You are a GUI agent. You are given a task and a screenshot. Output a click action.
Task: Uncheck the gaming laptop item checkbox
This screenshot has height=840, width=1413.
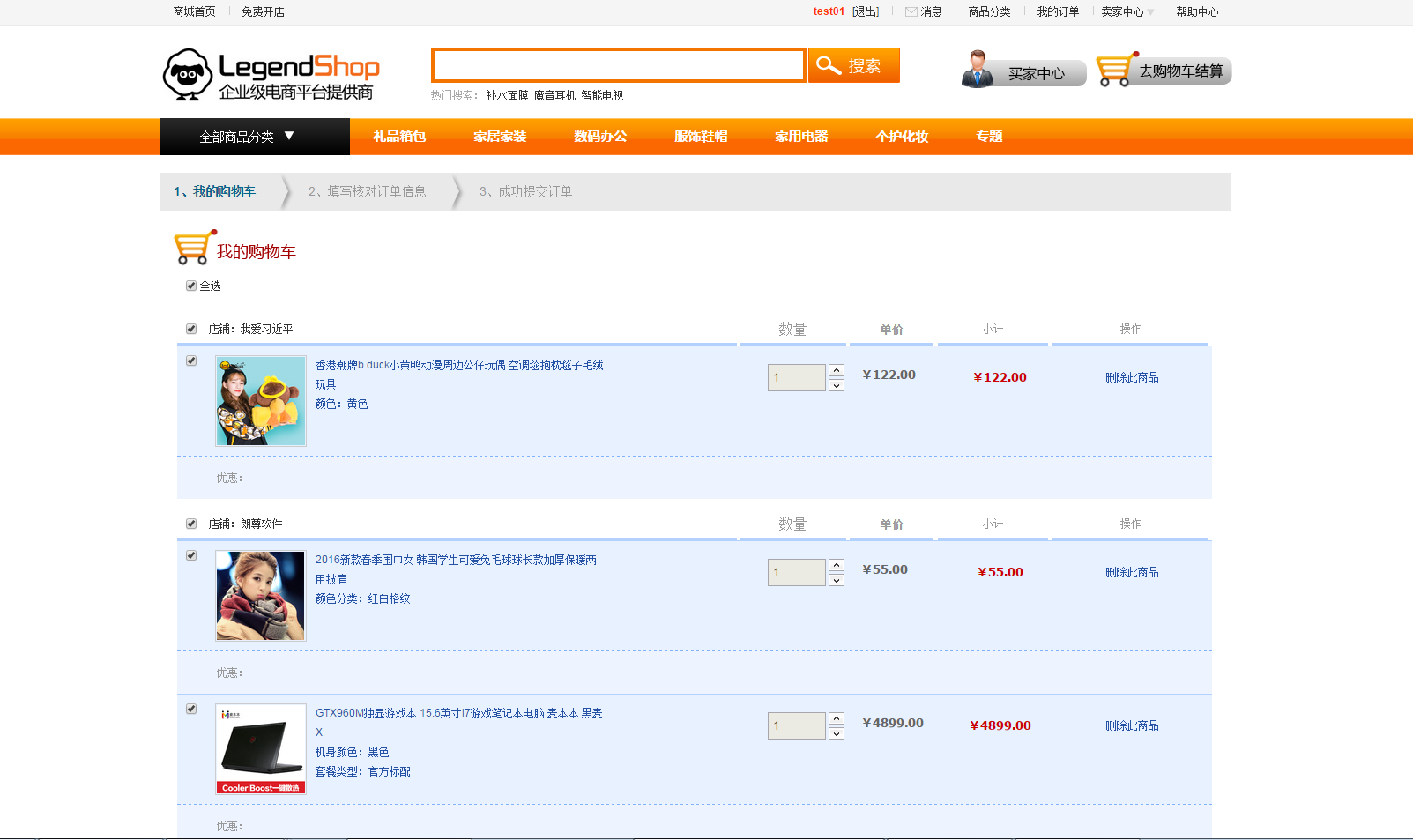[x=191, y=709]
